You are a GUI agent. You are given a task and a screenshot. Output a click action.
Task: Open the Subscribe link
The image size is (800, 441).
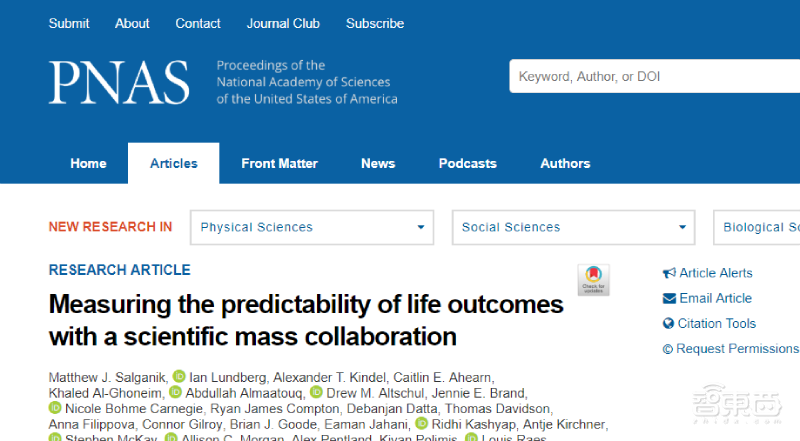pos(375,23)
